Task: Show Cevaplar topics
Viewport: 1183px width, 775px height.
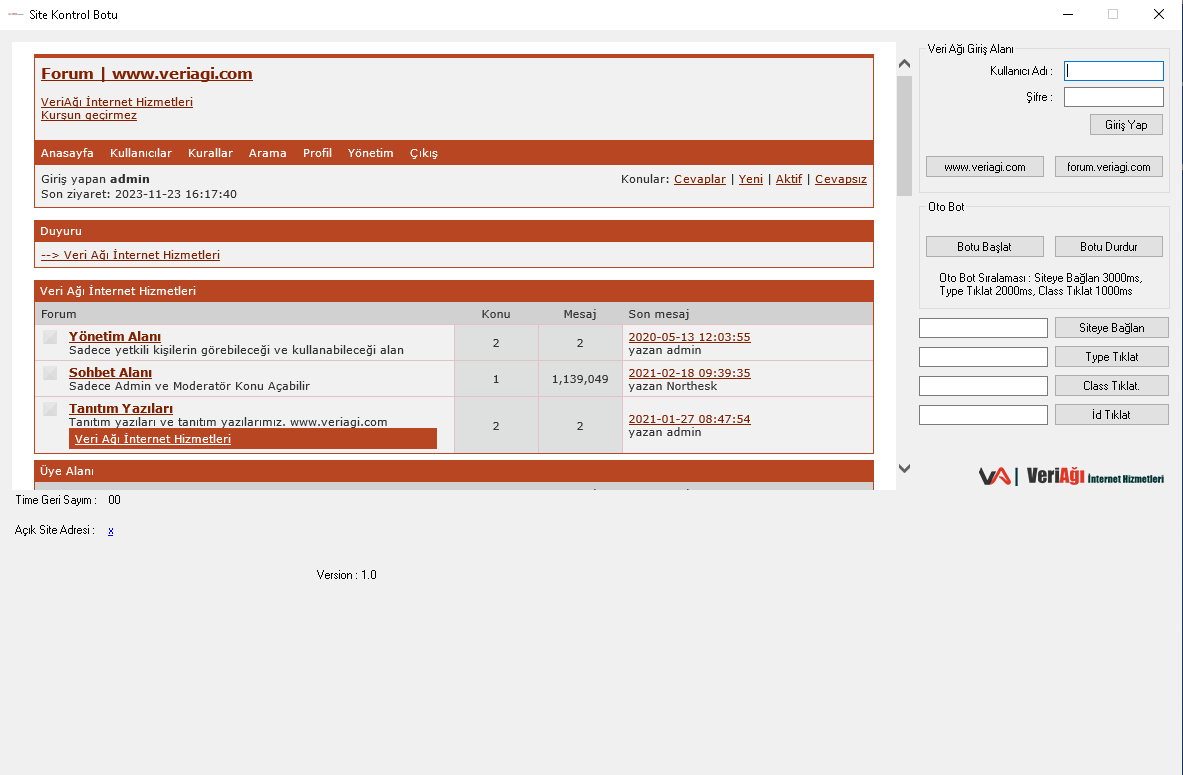Action: click(699, 179)
